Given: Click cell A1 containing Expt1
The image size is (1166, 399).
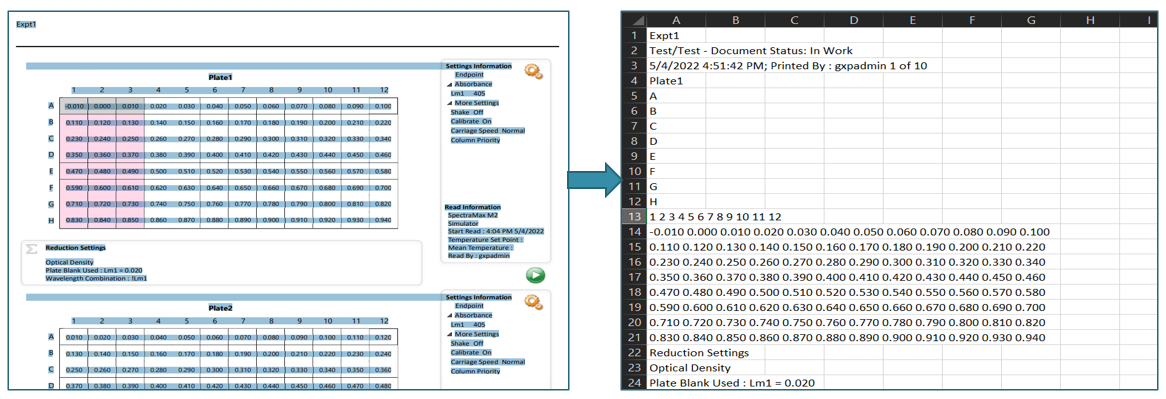Looking at the screenshot, I should pyautogui.click(x=675, y=36).
